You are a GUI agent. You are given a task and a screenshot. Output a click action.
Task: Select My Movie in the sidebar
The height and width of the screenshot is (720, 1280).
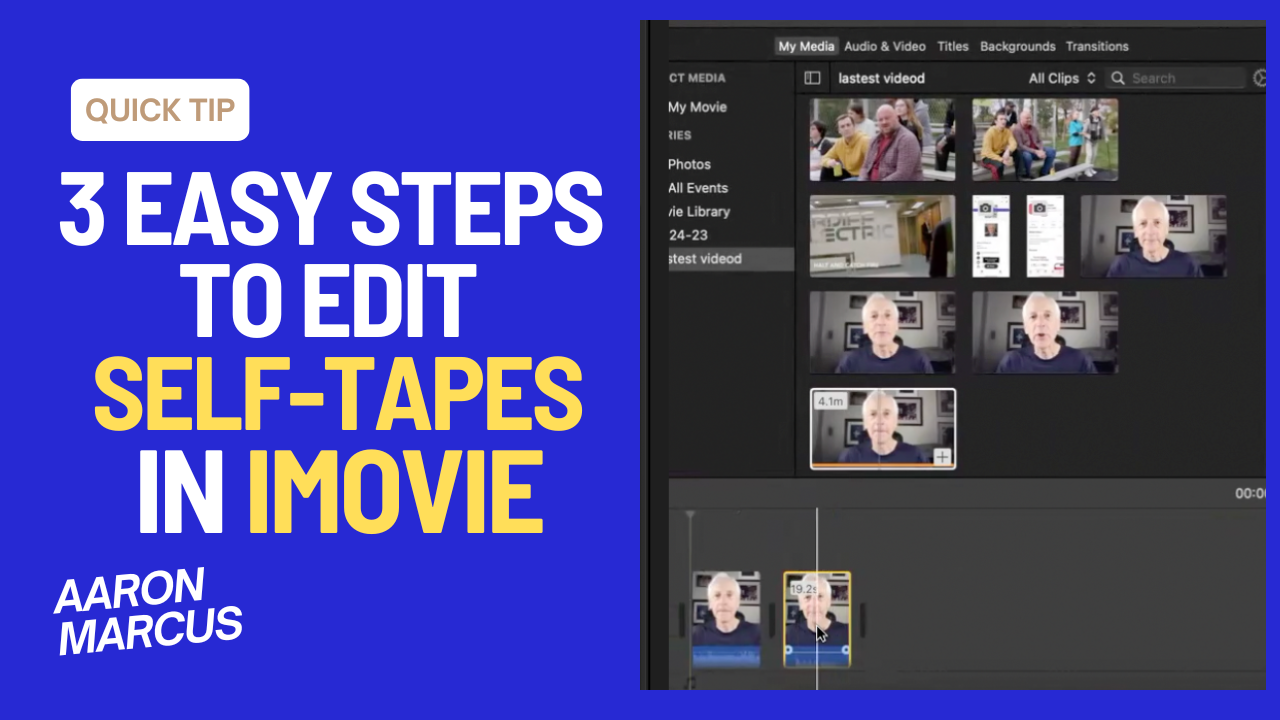tap(697, 107)
